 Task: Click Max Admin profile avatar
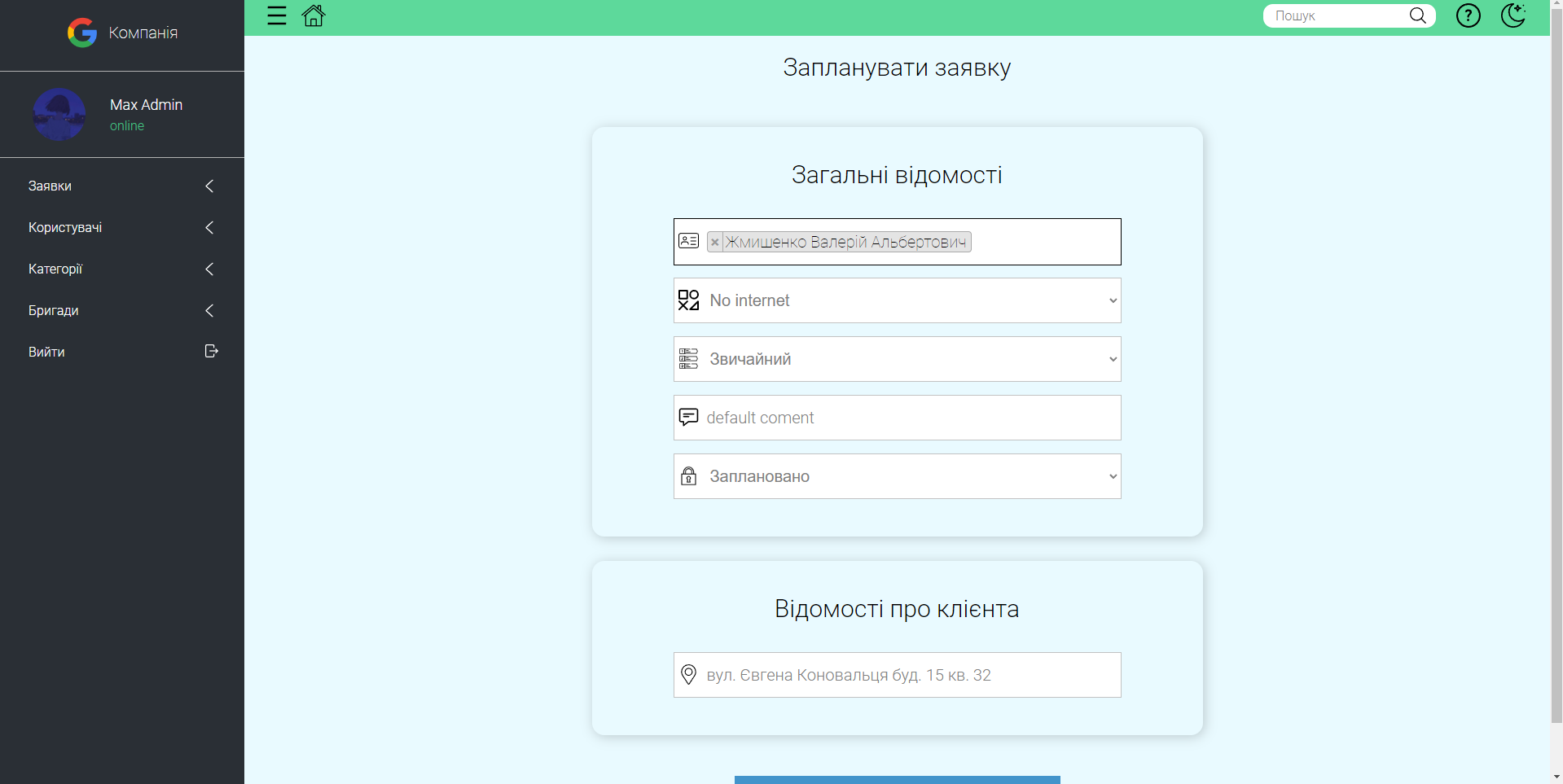tap(59, 114)
